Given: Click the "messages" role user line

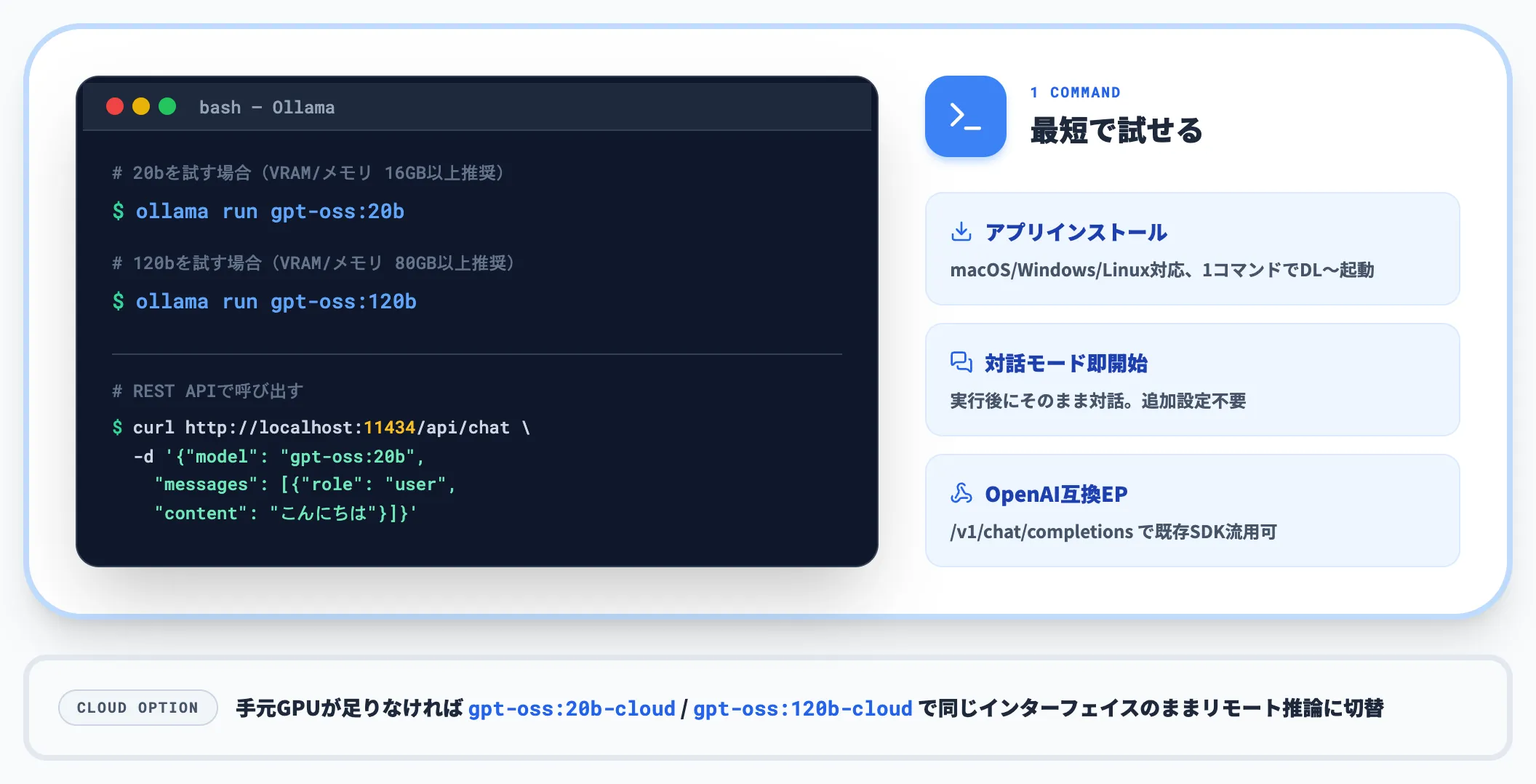Looking at the screenshot, I should click(305, 484).
